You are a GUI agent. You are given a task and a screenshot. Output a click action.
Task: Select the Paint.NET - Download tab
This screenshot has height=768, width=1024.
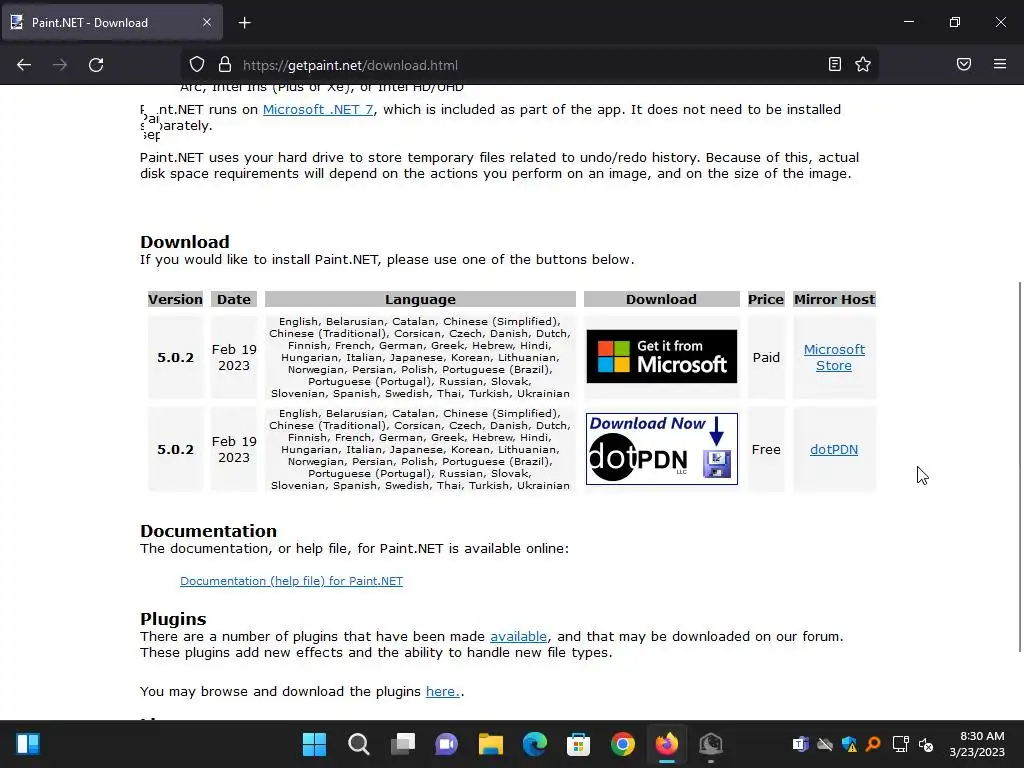tap(112, 23)
